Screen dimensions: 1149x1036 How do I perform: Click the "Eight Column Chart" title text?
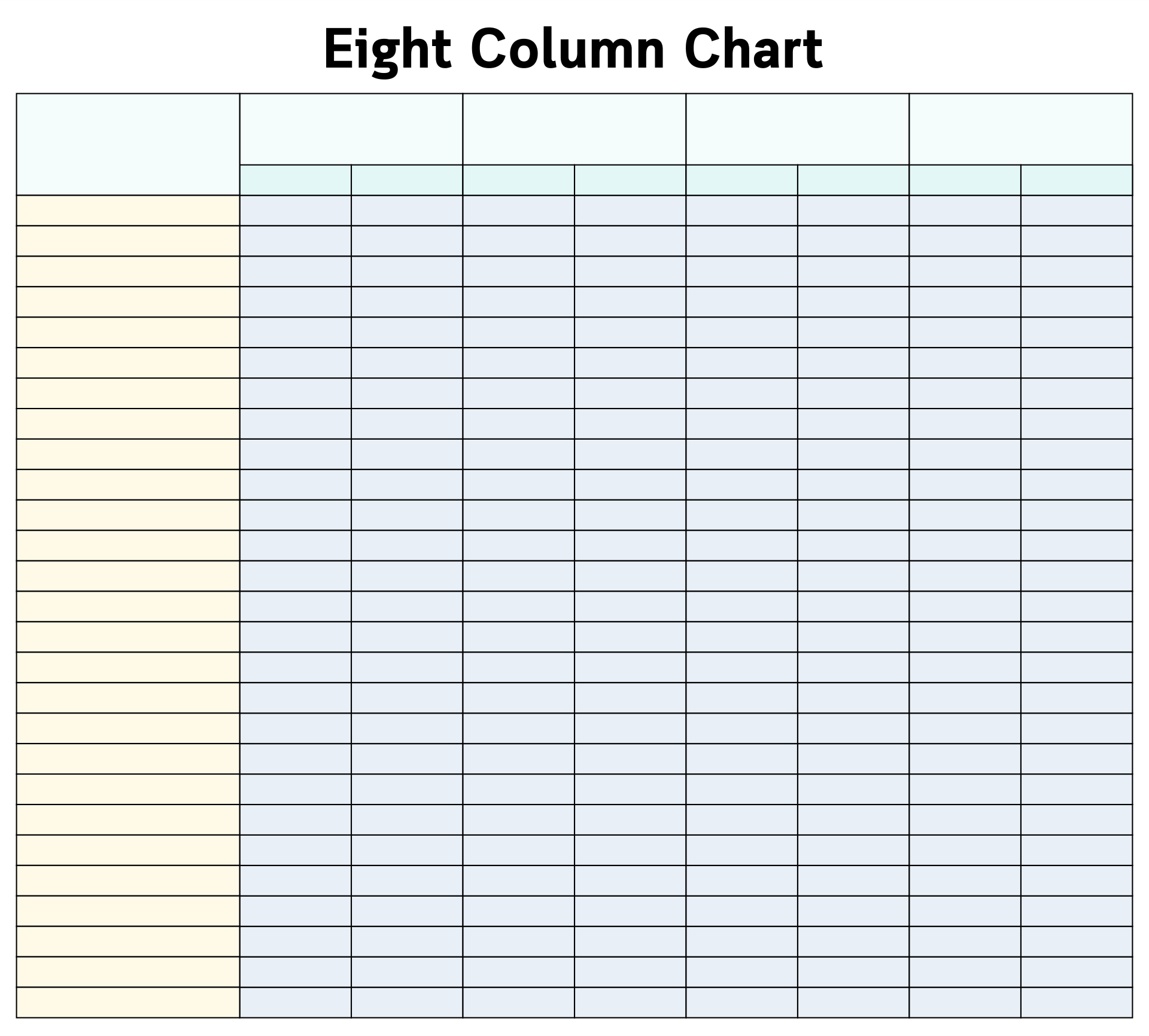573,50
